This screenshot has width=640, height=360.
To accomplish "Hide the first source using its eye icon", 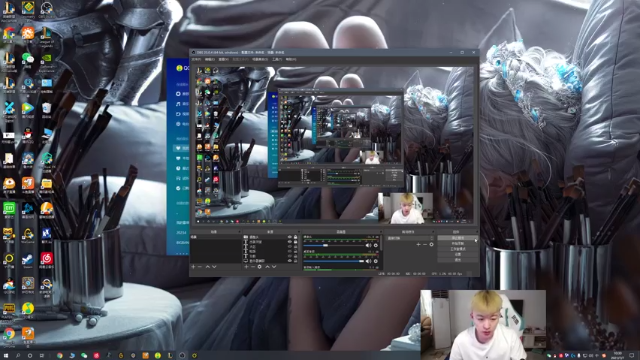I will (x=290, y=237).
